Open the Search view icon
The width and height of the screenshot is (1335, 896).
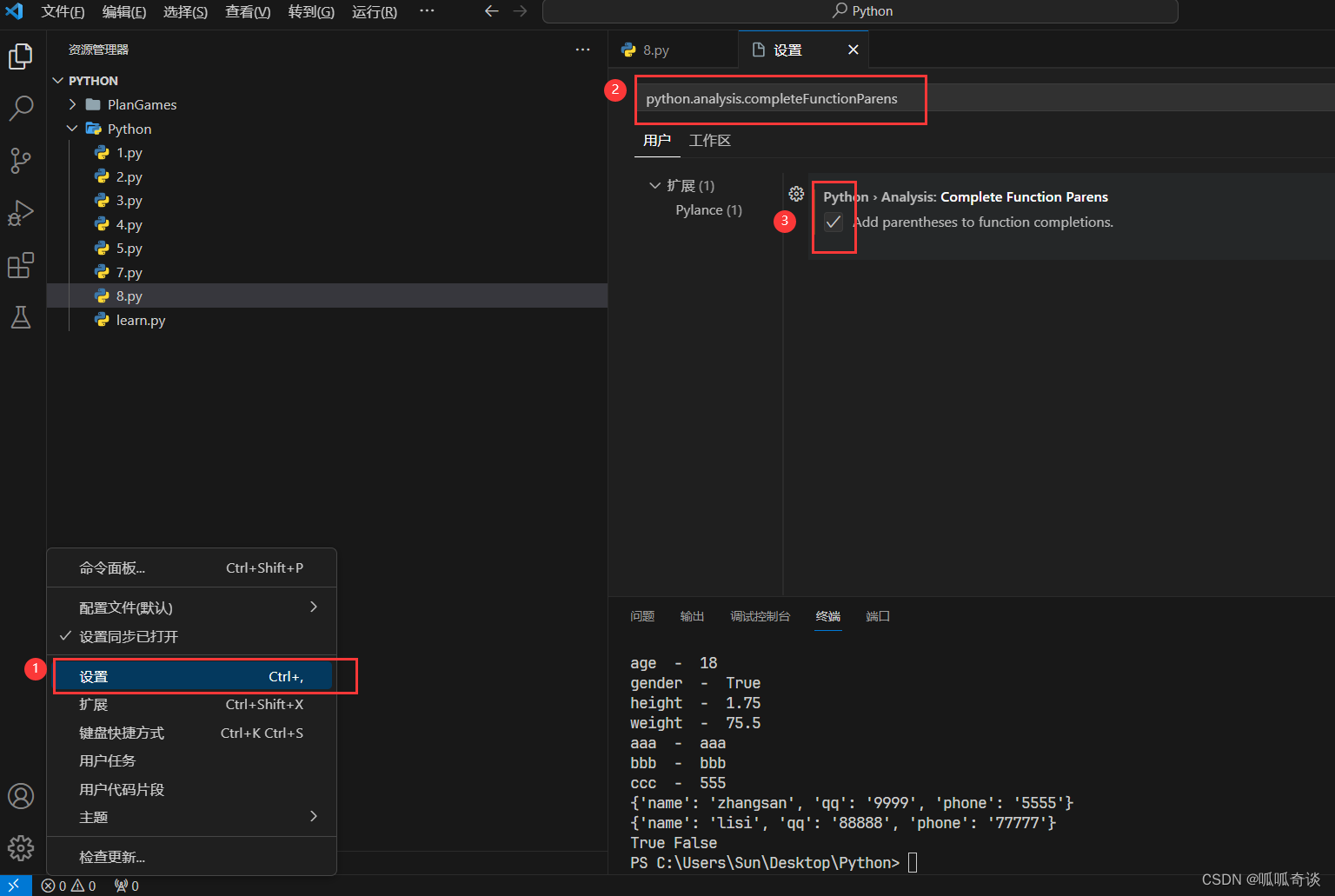click(x=21, y=109)
